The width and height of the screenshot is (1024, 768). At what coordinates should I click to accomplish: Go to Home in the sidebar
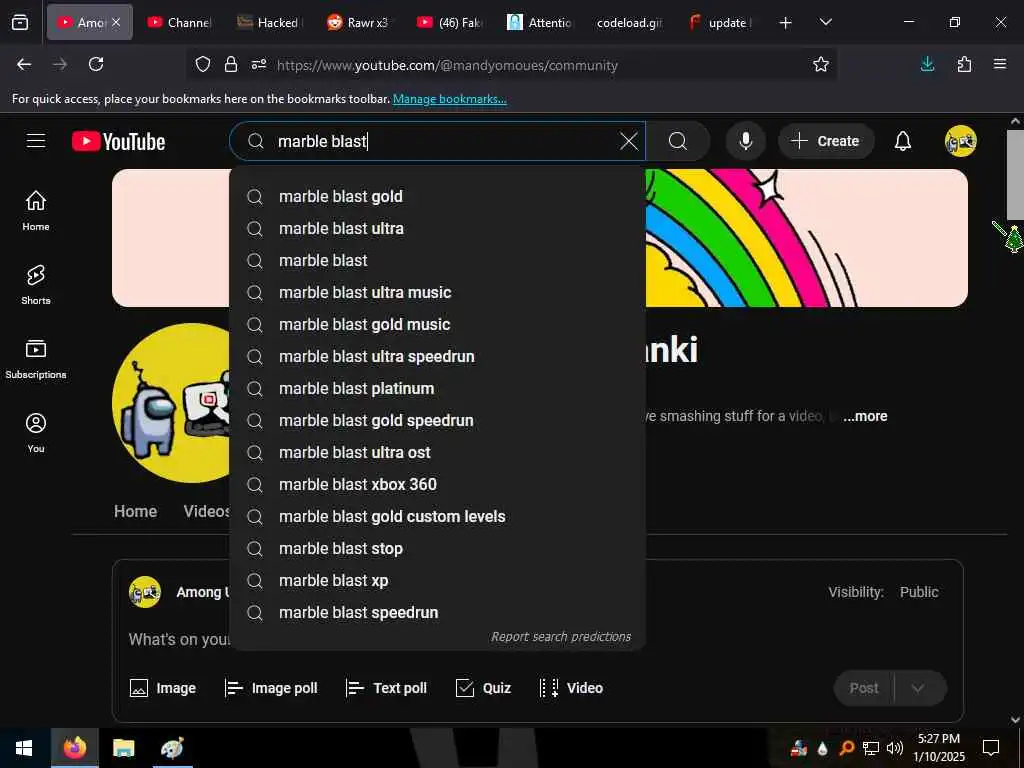(x=36, y=210)
